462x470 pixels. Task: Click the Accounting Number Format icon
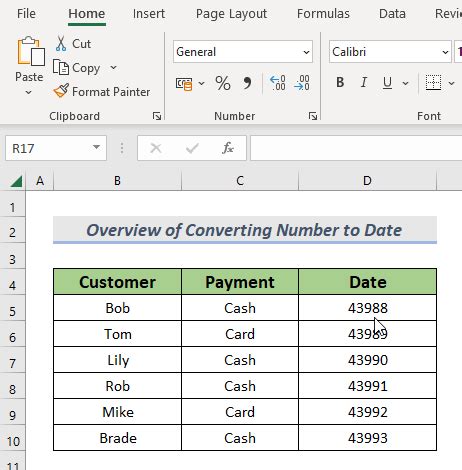click(184, 84)
